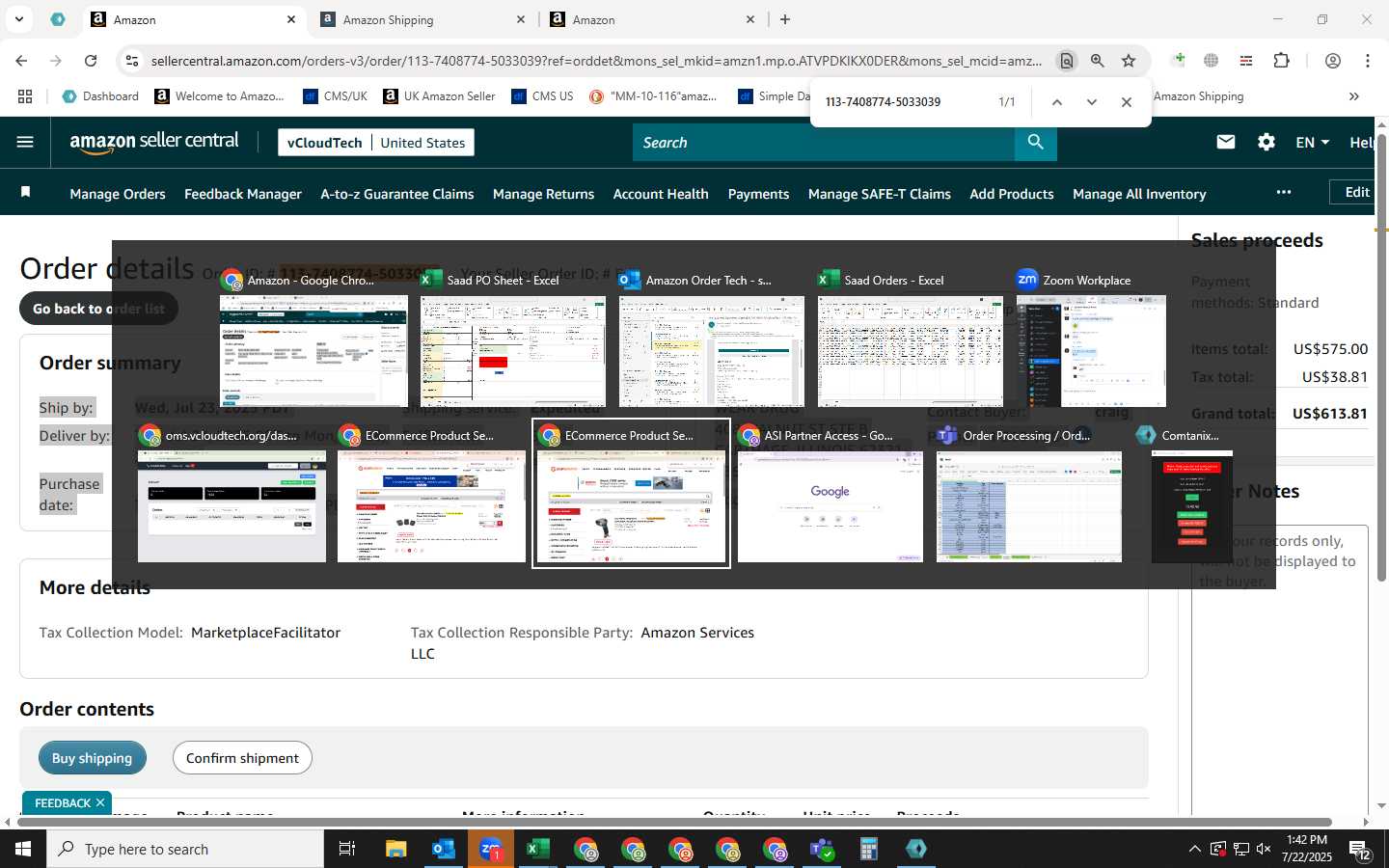Click the Buy shipping button
This screenshot has height=868, width=1389.
click(x=93, y=758)
